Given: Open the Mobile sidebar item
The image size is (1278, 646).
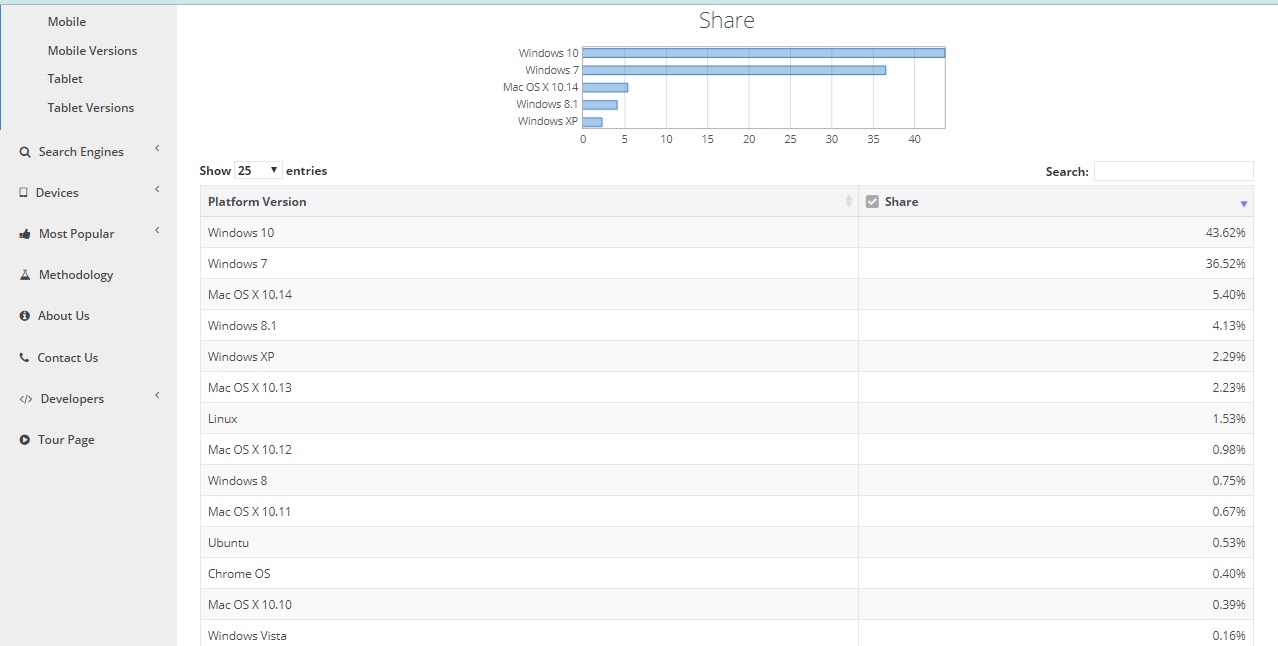Looking at the screenshot, I should click(x=67, y=22).
